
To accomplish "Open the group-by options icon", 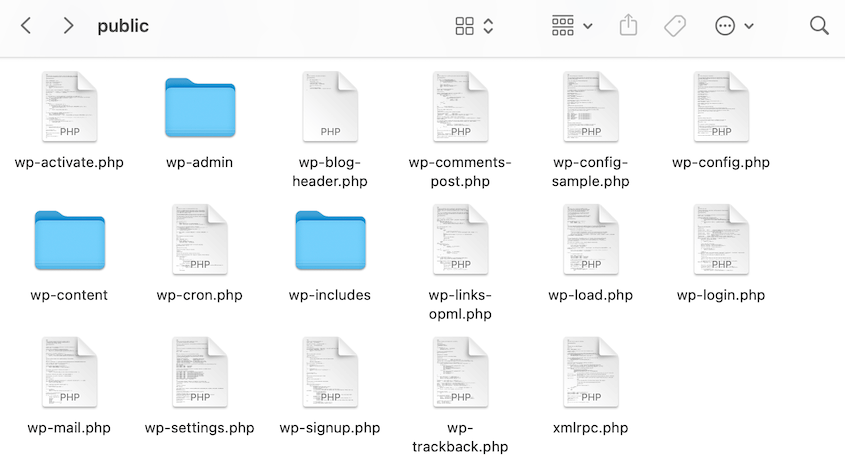I will point(562,25).
